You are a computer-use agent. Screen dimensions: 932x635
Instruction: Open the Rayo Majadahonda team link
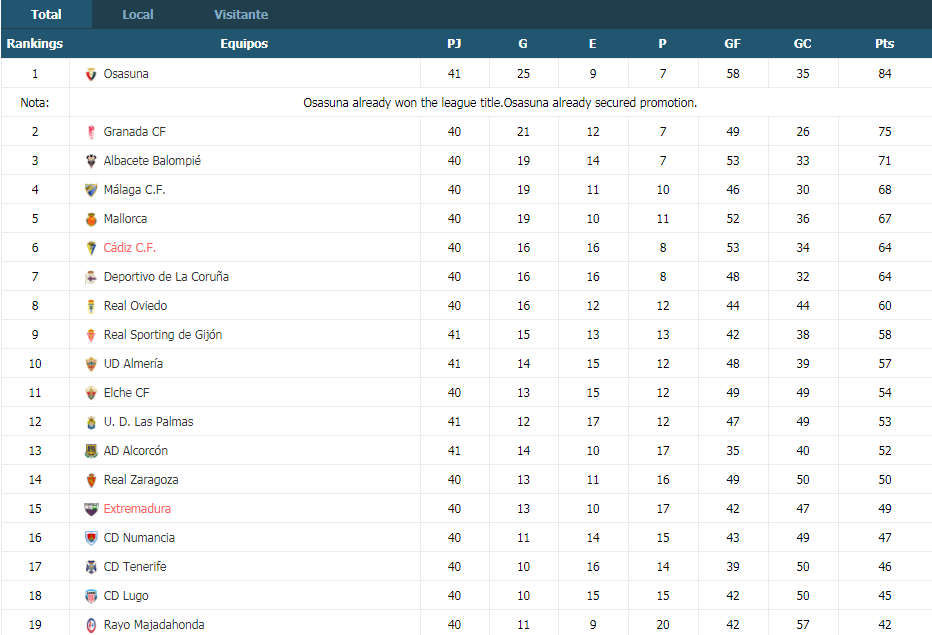154,625
